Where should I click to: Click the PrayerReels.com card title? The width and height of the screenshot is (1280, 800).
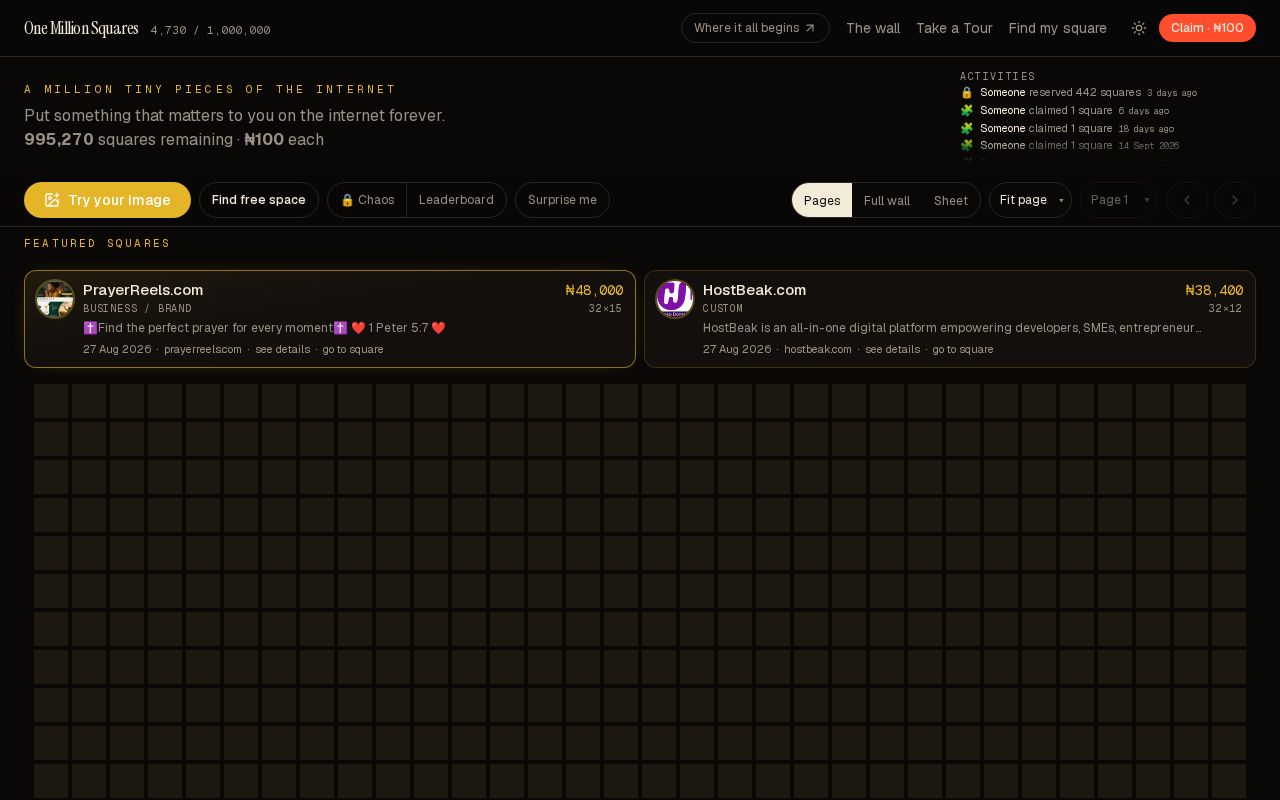[x=143, y=290]
